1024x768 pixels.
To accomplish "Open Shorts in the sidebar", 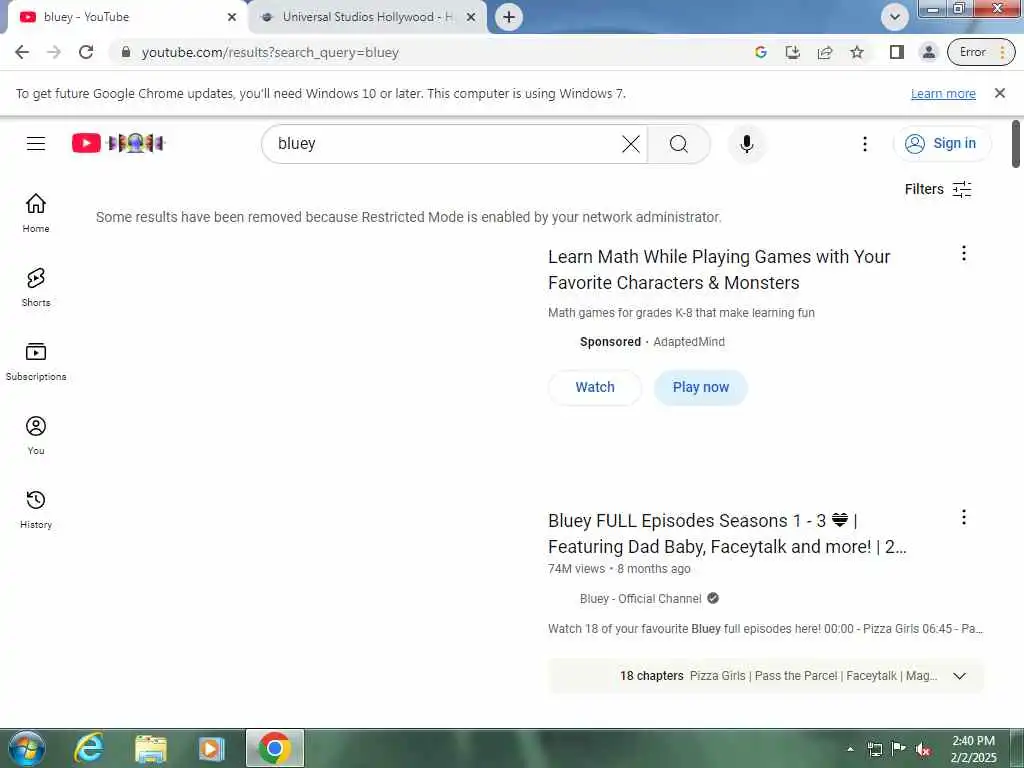I will (36, 287).
